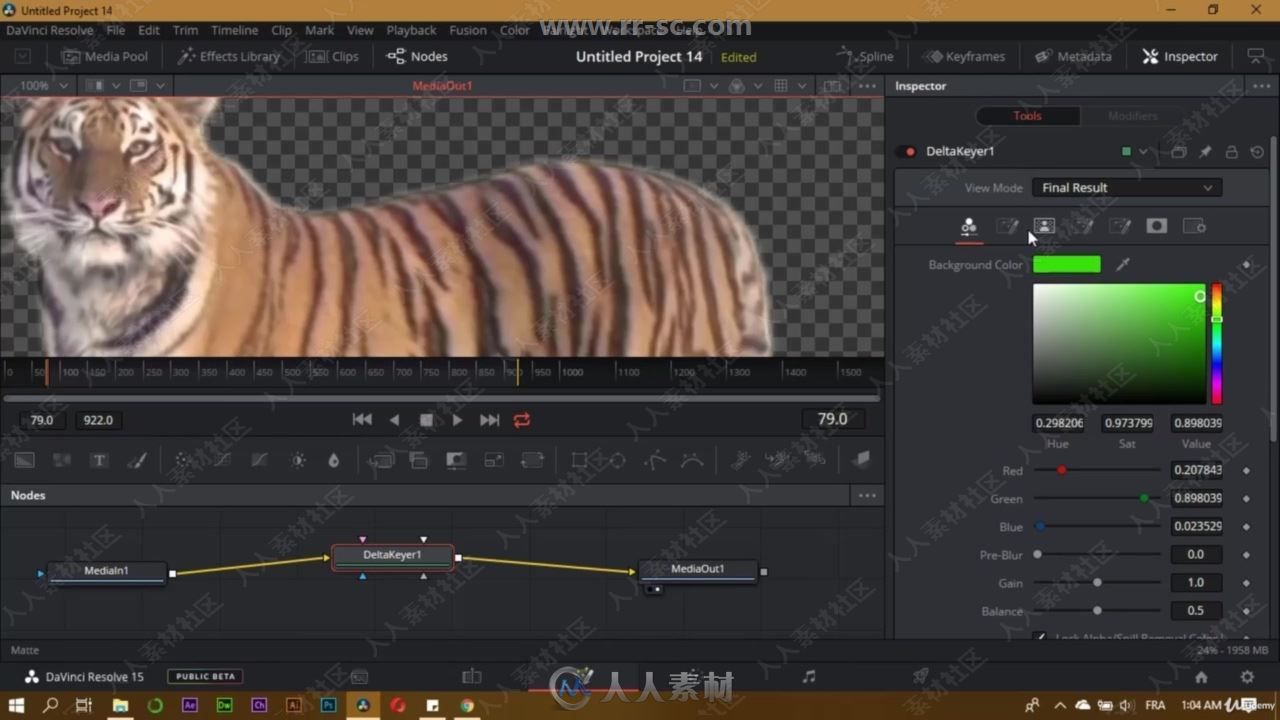Open project settings gear icon
Image resolution: width=1280 pixels, height=720 pixels.
click(1247, 677)
